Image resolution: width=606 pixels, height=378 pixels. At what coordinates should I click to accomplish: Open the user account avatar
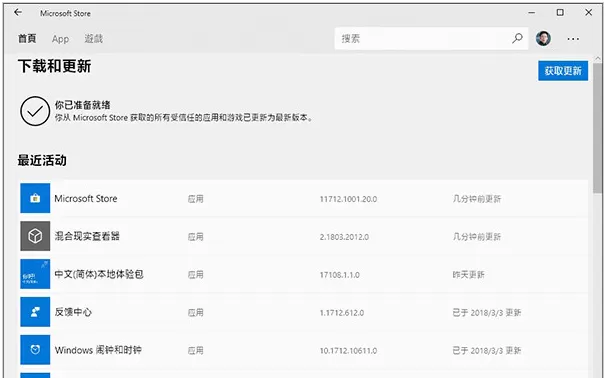pos(543,38)
